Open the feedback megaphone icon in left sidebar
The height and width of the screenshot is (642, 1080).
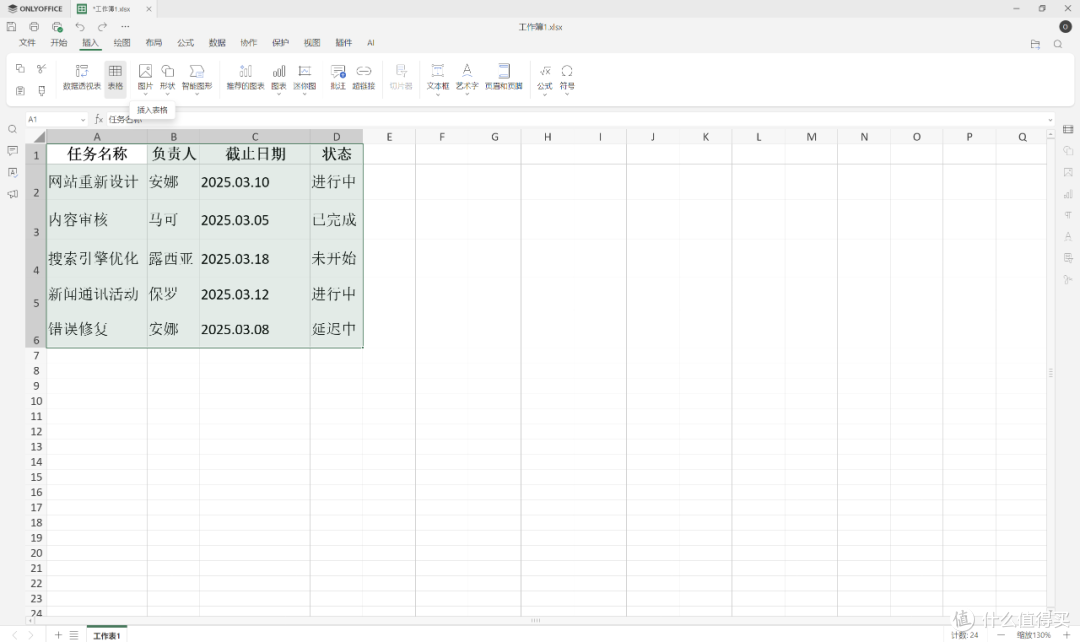point(12,194)
